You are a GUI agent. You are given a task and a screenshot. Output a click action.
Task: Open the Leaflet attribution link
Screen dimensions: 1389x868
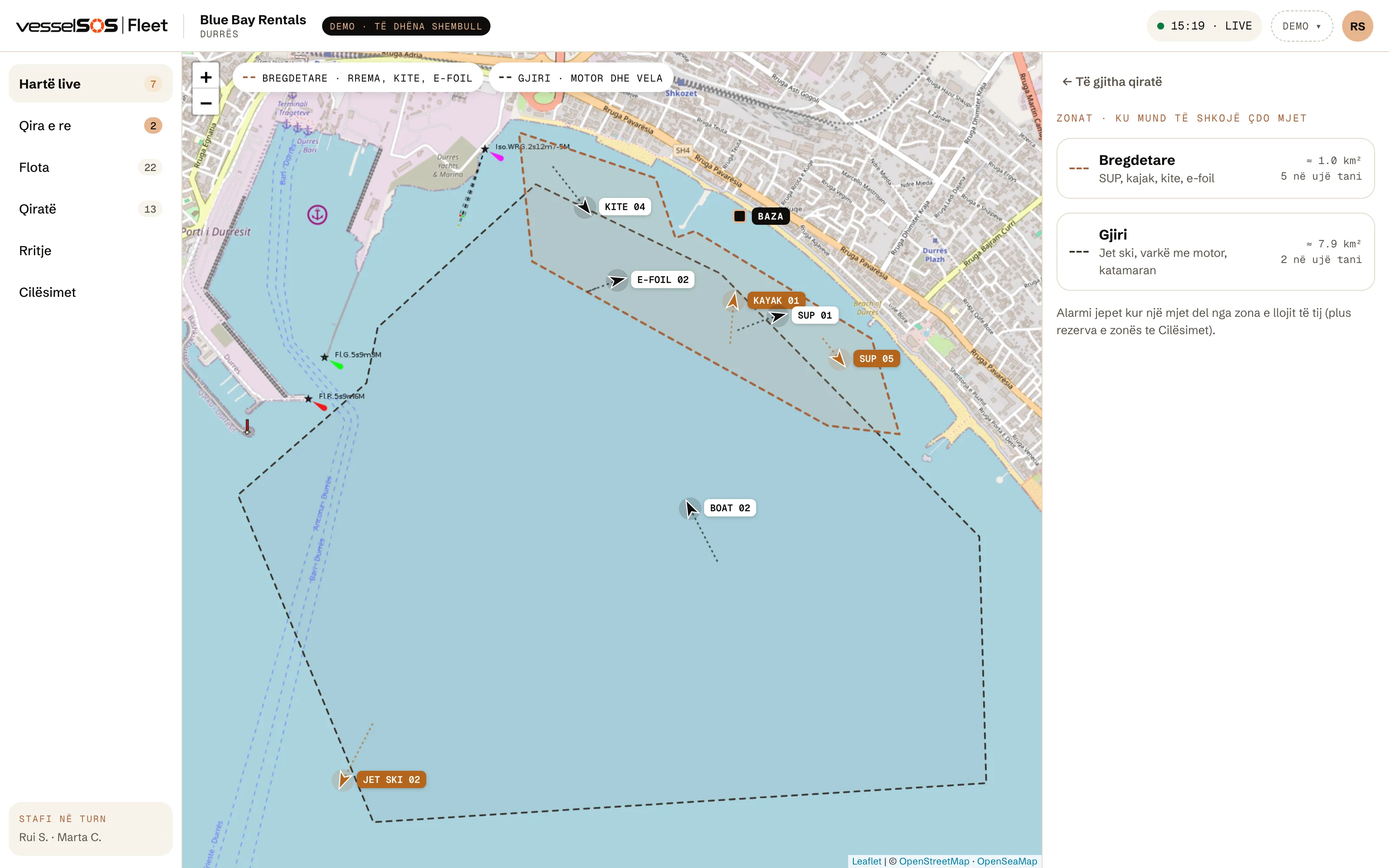click(x=866, y=861)
